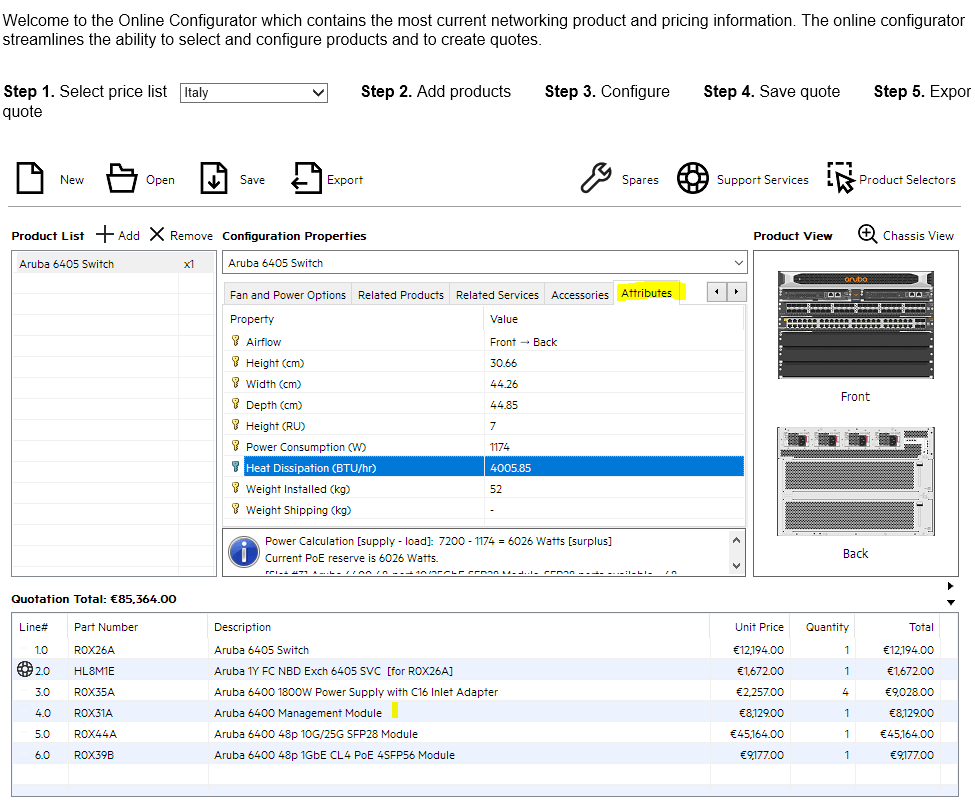Click the Unit Price column header
Screen dimensions: 975x803
[759, 627]
